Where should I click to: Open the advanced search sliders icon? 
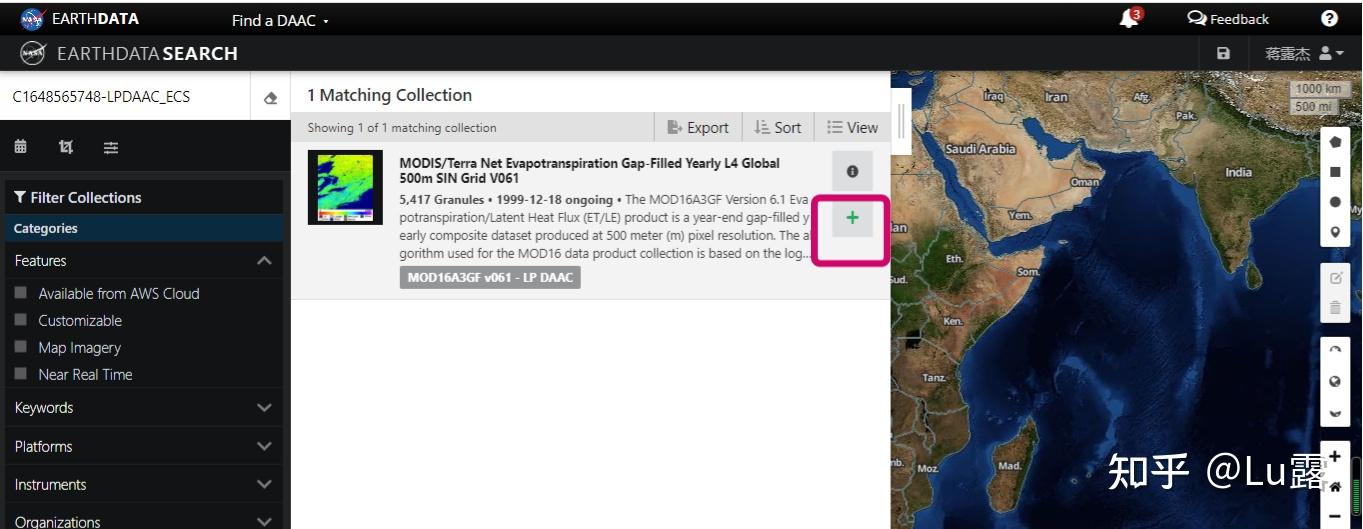tap(111, 148)
